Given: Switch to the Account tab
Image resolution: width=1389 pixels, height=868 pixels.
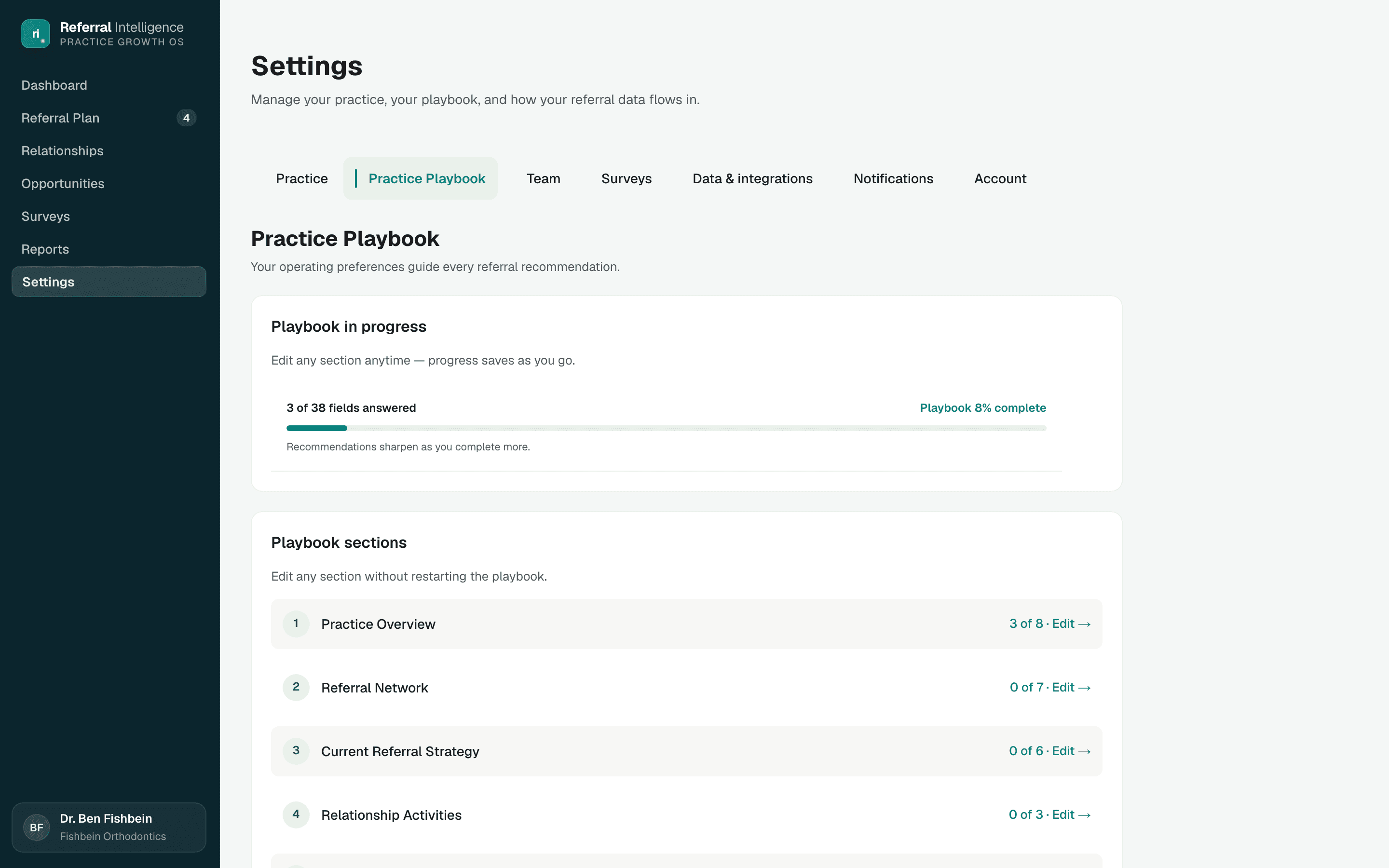Looking at the screenshot, I should coord(1000,178).
